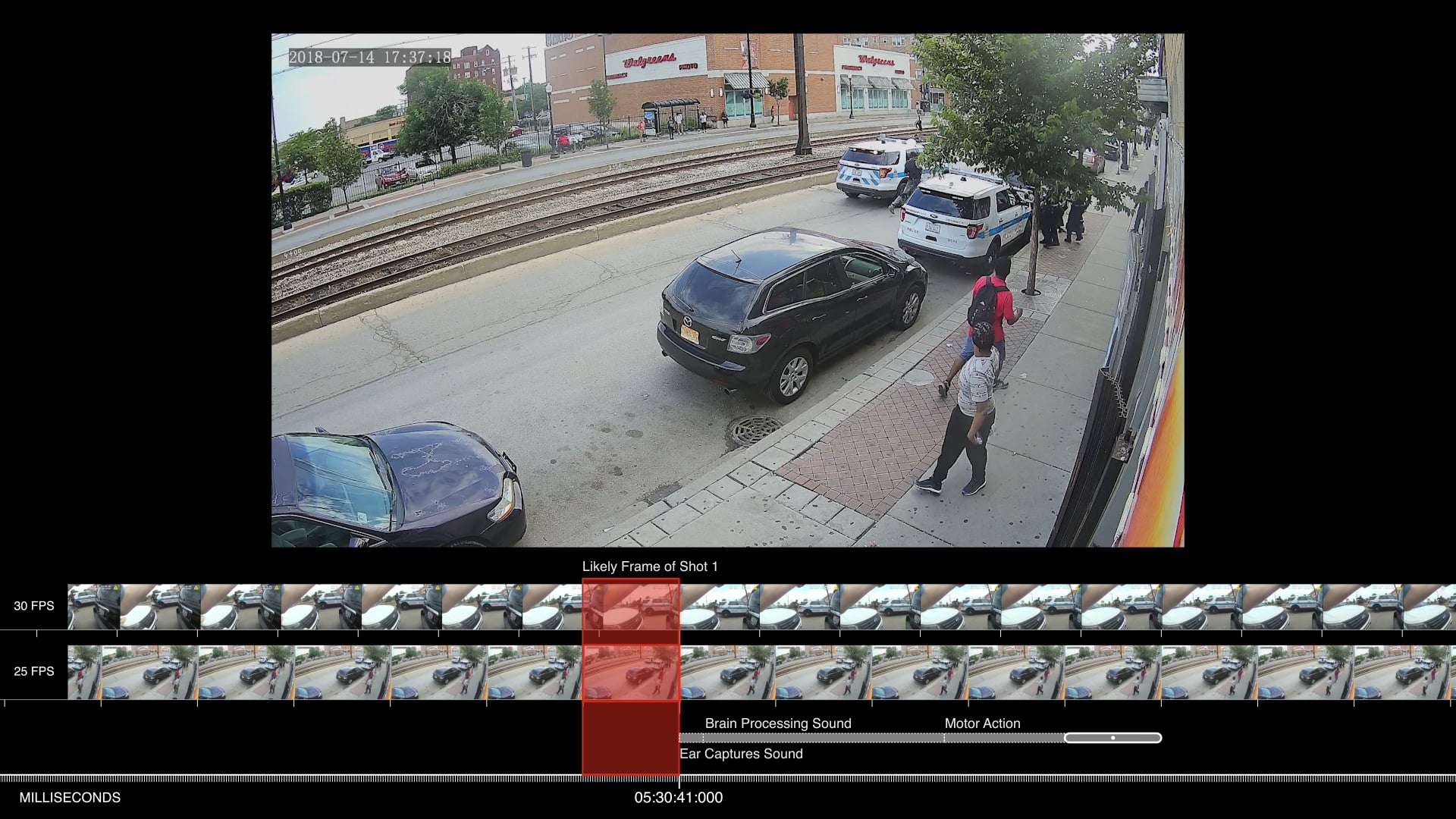The height and width of the screenshot is (819, 1456).
Task: Click the 25 FPS track label
Action: tap(34, 671)
